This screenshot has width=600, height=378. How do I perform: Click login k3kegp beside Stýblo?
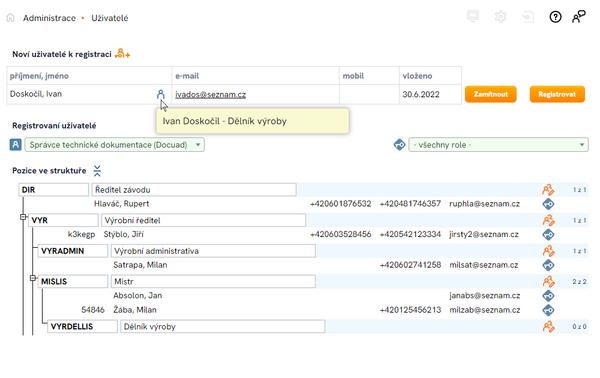(81, 235)
